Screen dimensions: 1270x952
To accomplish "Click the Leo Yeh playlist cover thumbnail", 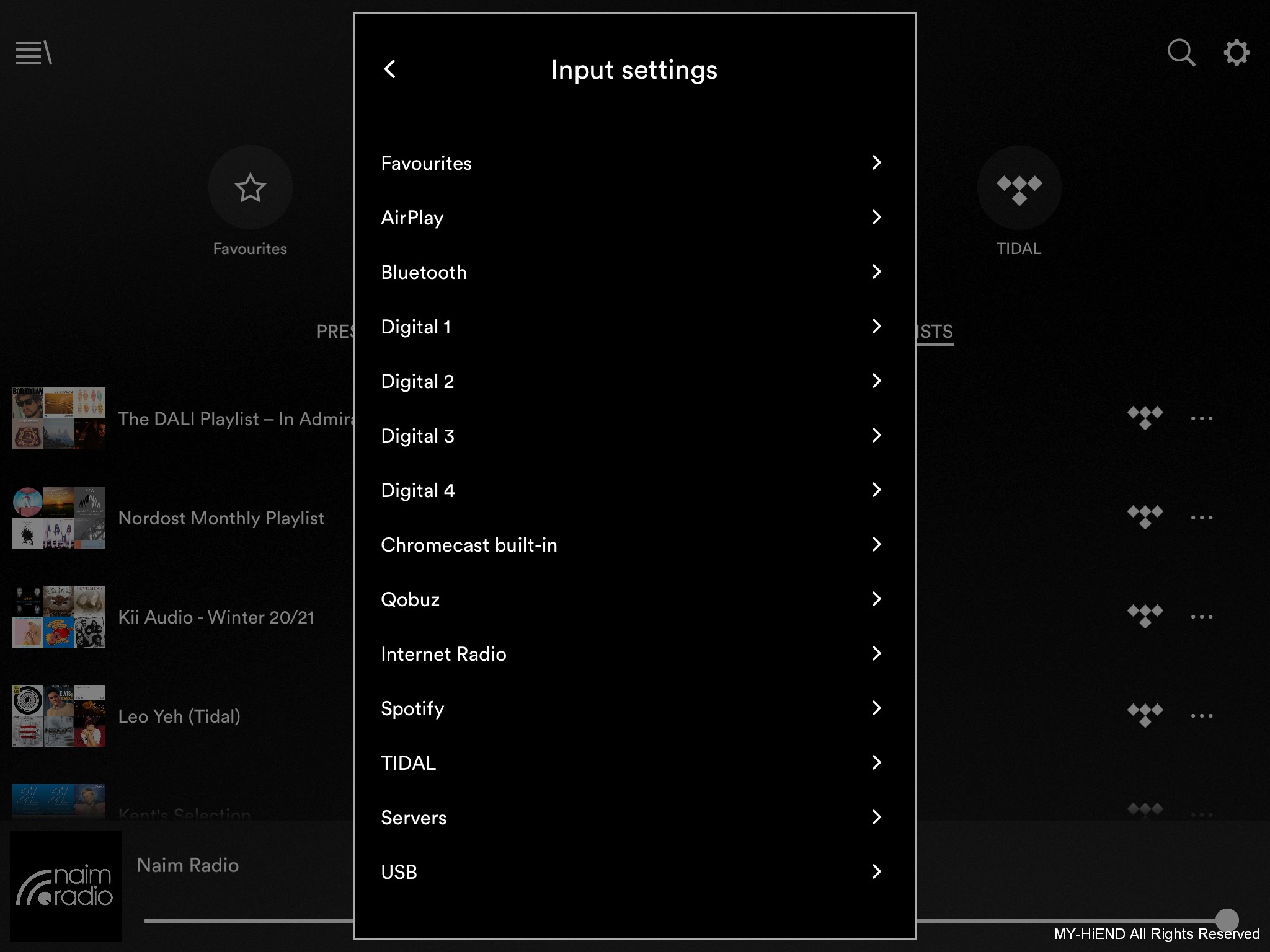I will [59, 716].
